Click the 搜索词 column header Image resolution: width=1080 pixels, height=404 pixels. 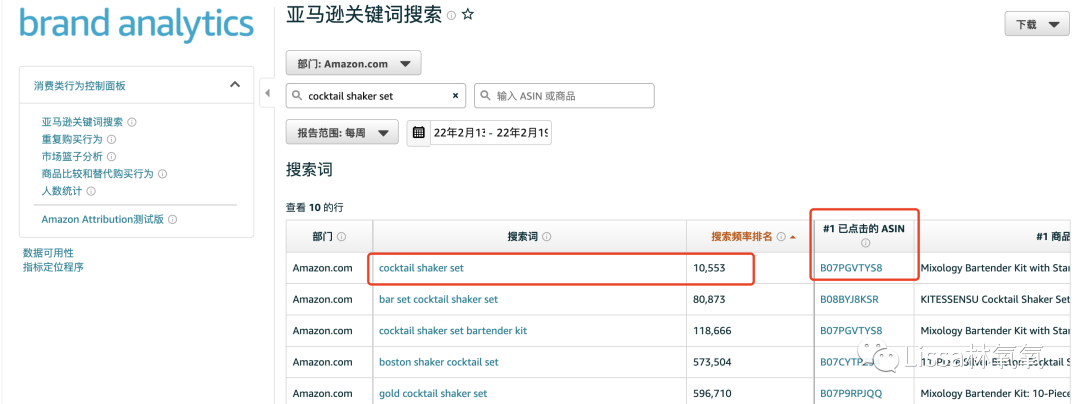click(x=529, y=236)
